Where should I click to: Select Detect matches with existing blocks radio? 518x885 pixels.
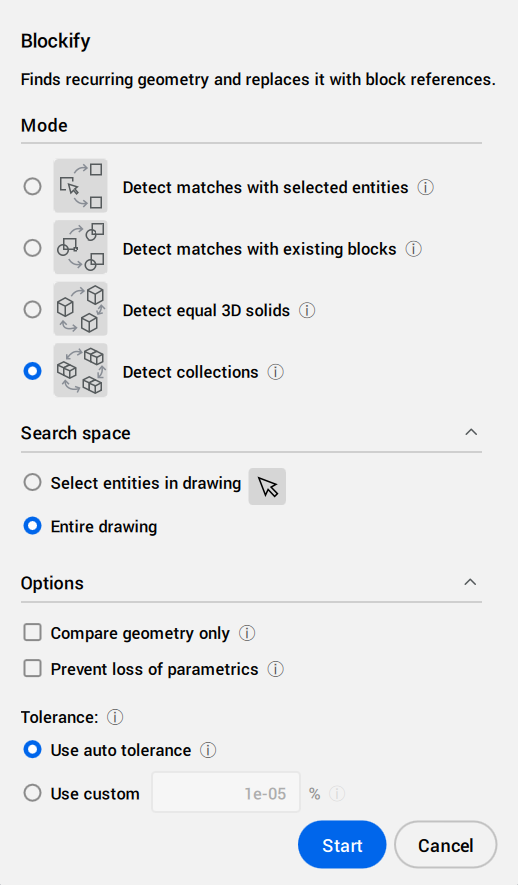[32, 248]
